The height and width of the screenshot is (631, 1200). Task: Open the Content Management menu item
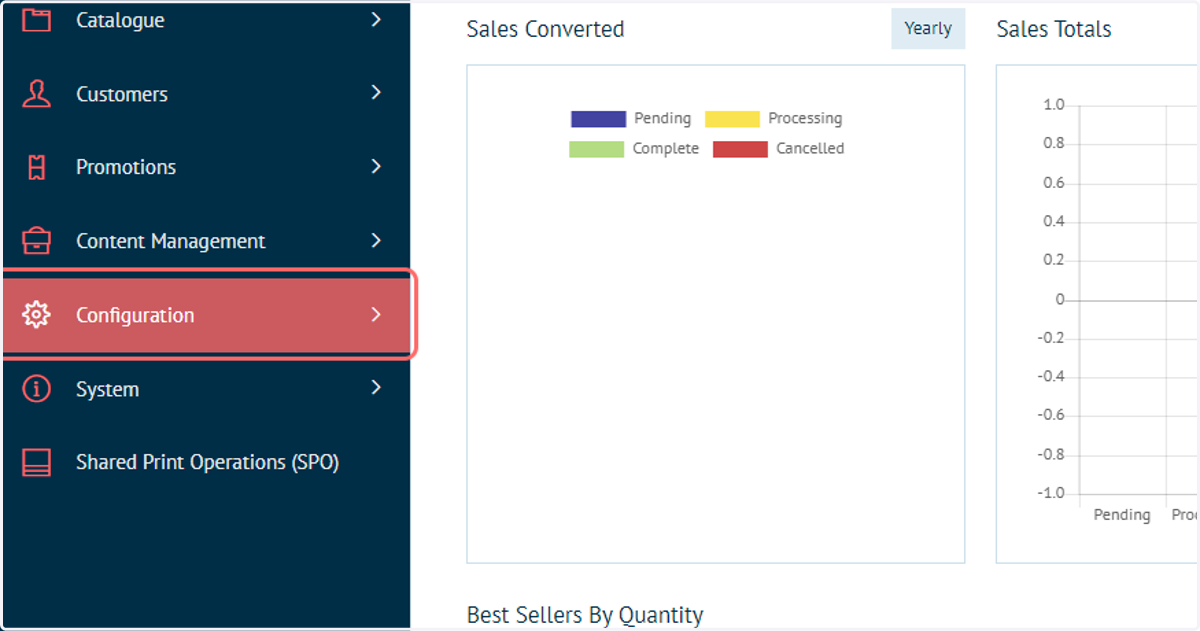pyautogui.click(x=205, y=241)
